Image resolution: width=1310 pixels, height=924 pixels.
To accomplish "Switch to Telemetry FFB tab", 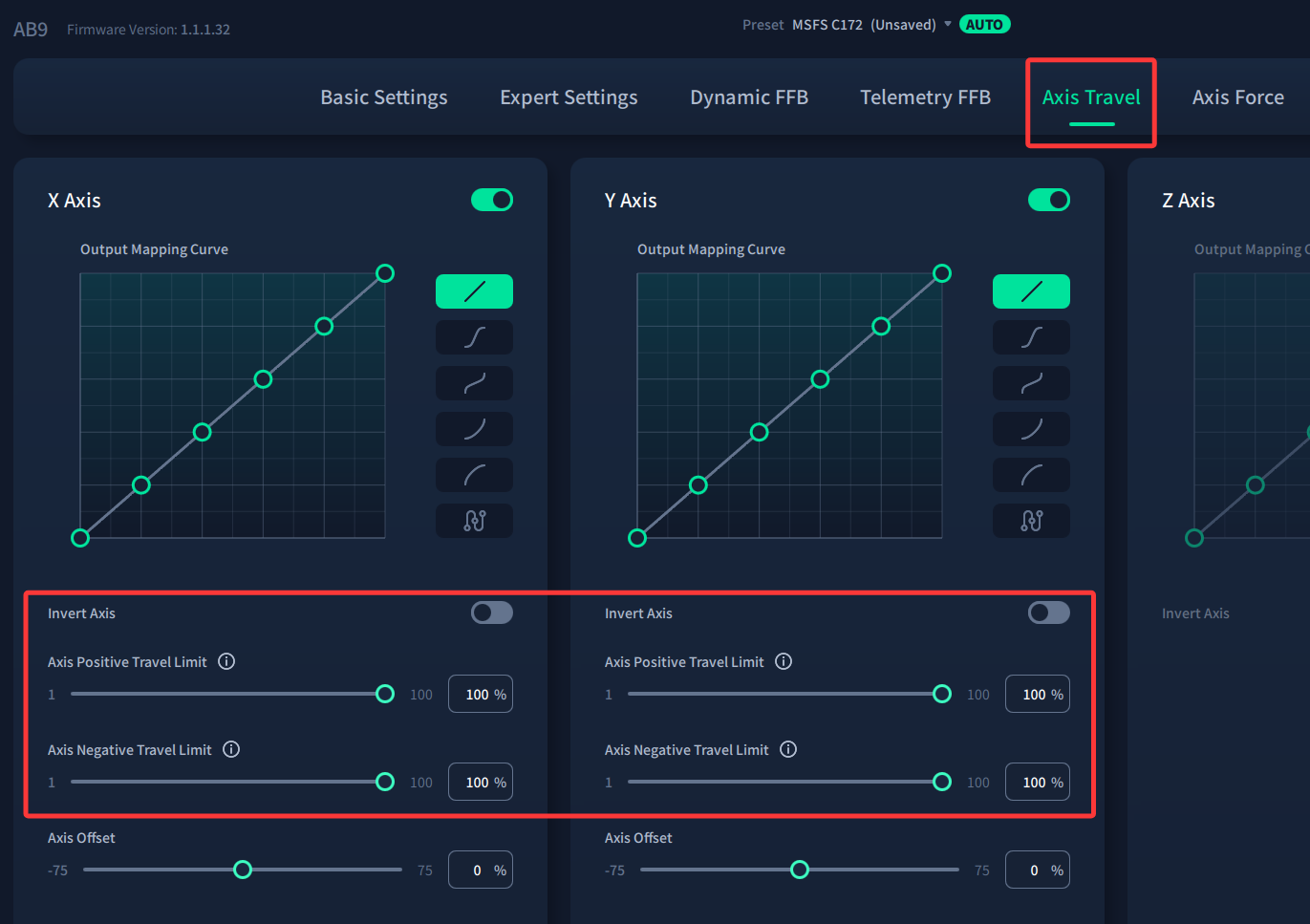I will pyautogui.click(x=925, y=97).
